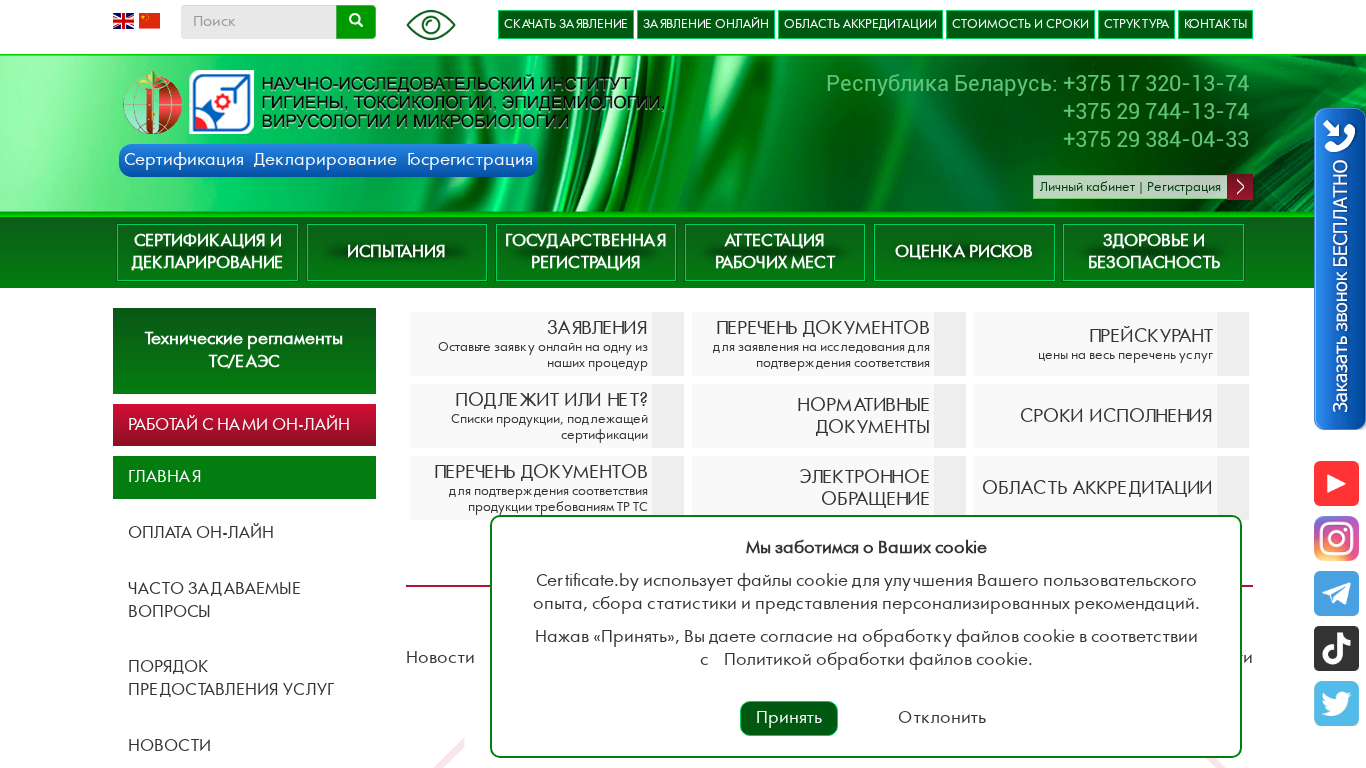
Task: Click the Декларирование link in blue banner
Action: point(325,160)
